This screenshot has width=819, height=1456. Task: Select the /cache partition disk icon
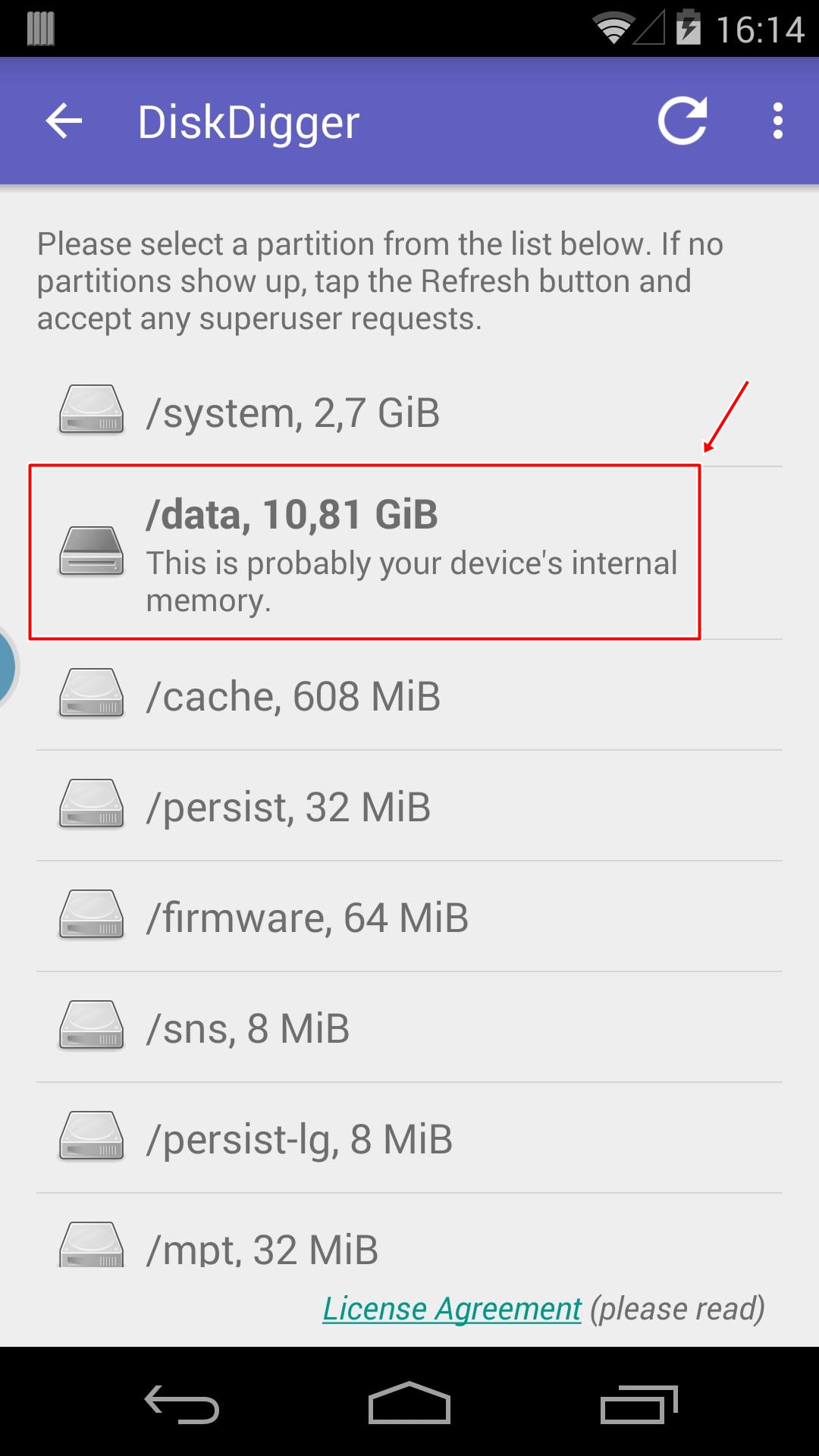(x=89, y=694)
